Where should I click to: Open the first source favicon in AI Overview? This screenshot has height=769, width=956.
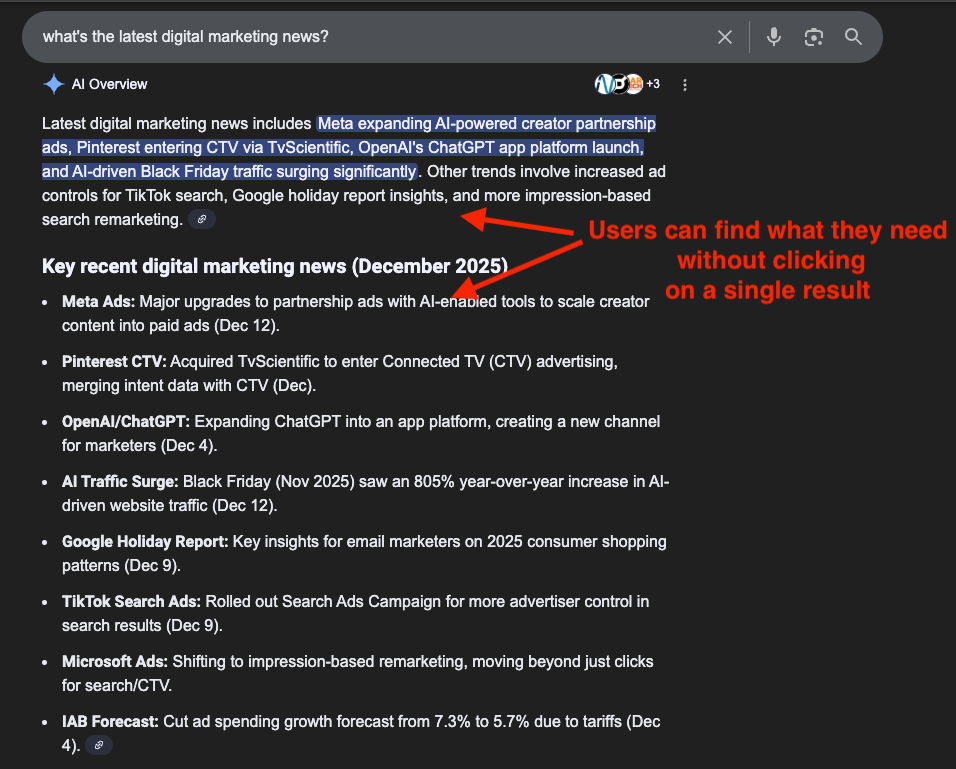coord(603,84)
